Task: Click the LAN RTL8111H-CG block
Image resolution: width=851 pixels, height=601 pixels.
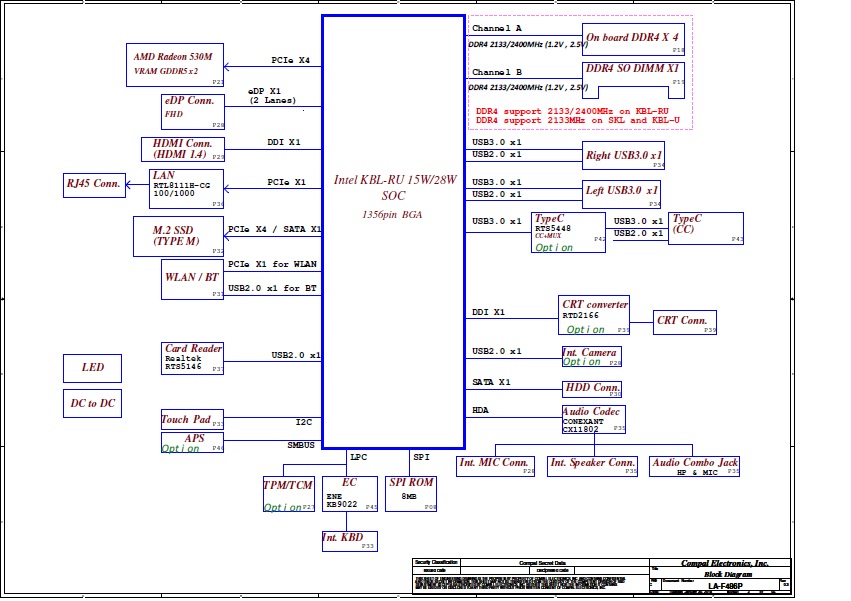Action: (x=186, y=188)
